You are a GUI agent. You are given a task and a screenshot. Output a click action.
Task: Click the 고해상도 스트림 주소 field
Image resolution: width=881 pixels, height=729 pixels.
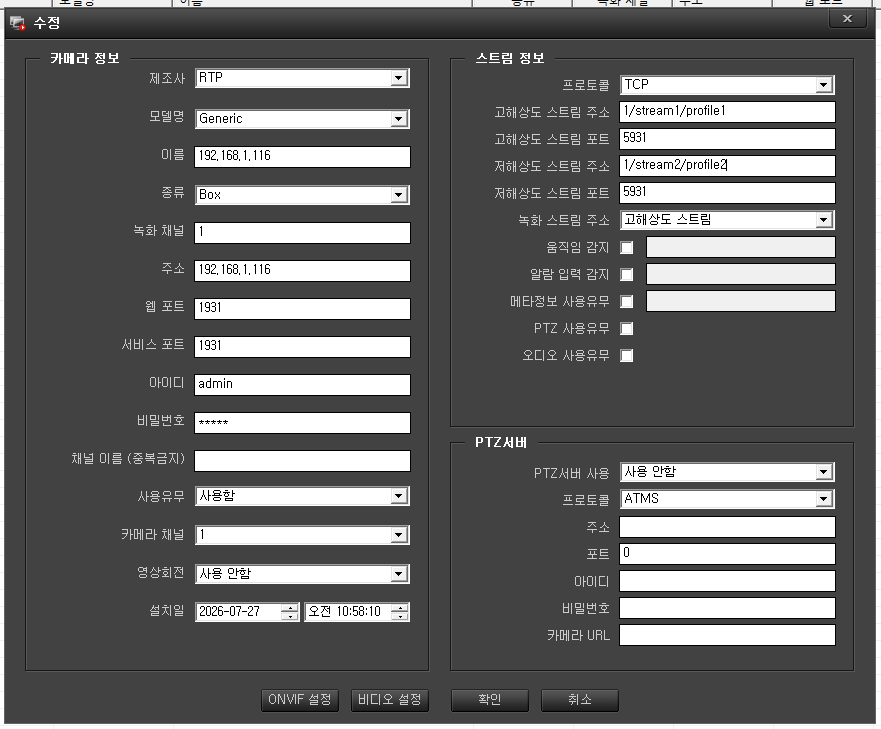point(727,111)
